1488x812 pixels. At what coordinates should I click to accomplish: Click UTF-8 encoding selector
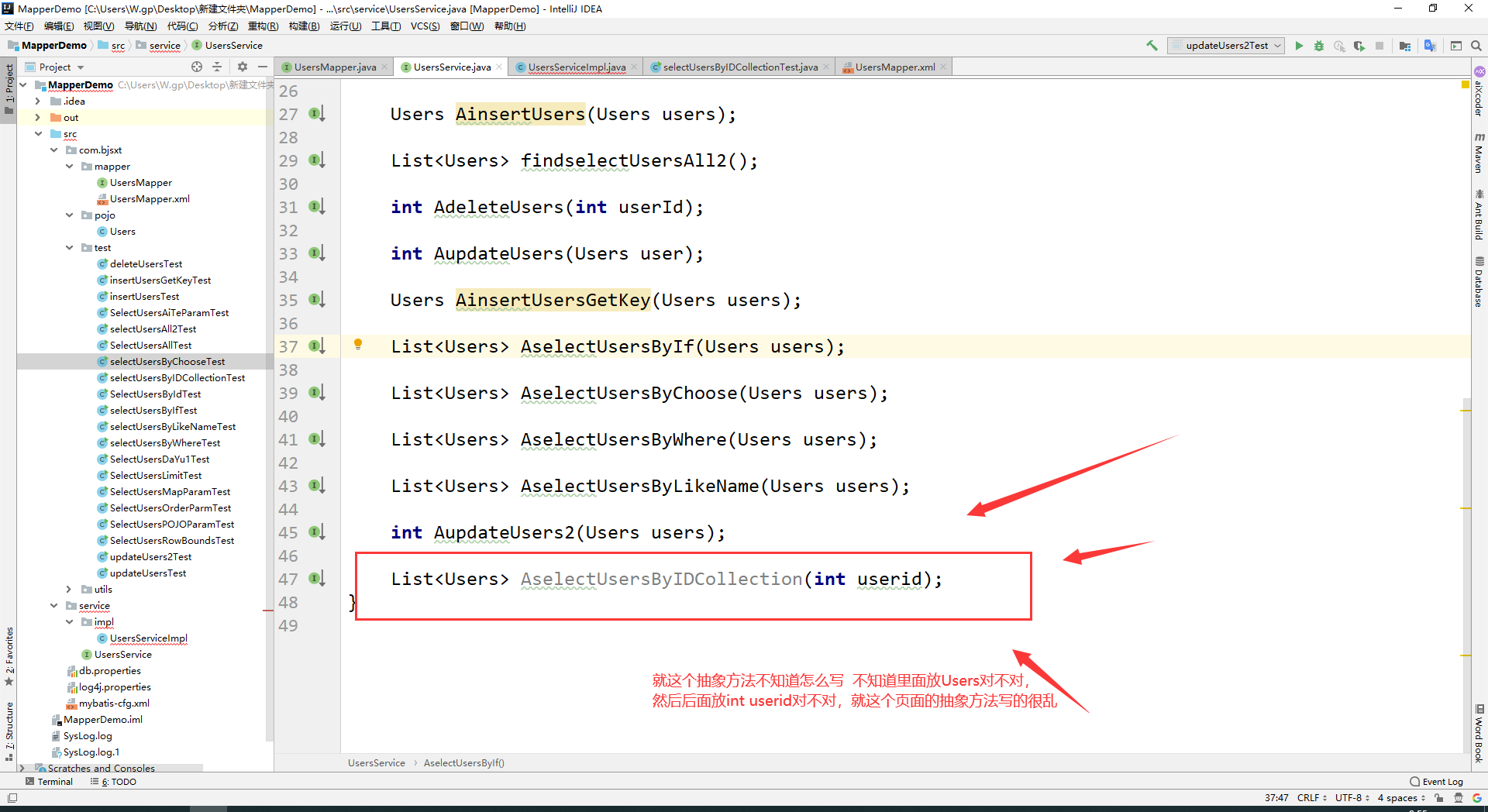(x=1352, y=797)
